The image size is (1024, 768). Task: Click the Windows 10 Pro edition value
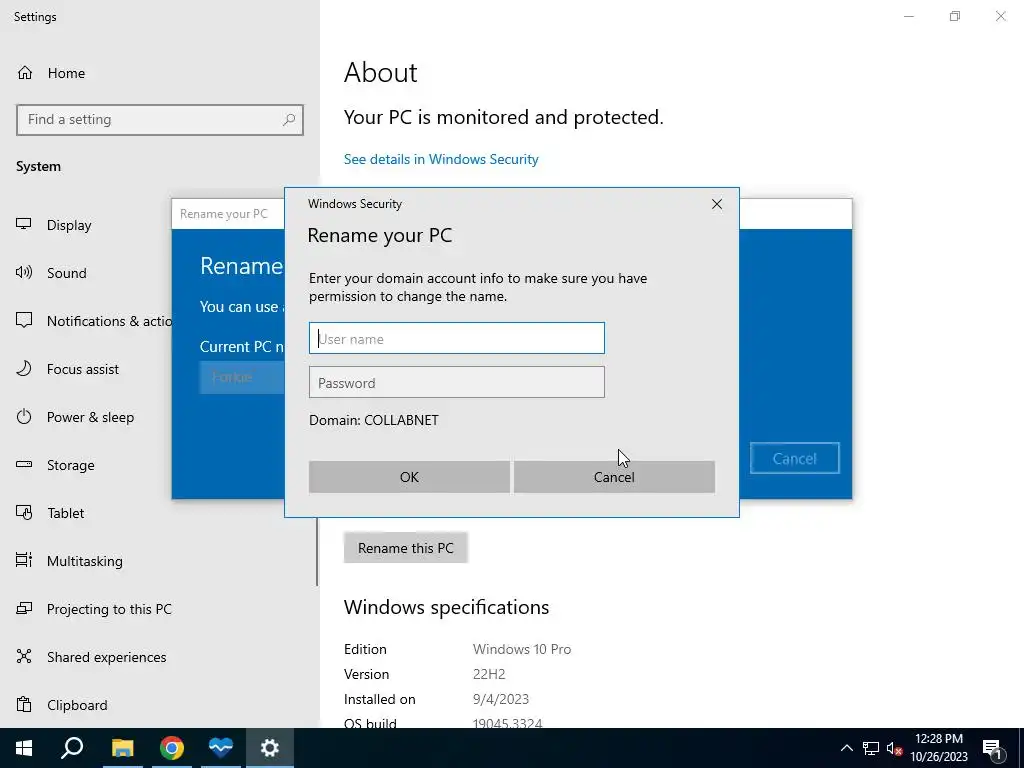point(522,650)
